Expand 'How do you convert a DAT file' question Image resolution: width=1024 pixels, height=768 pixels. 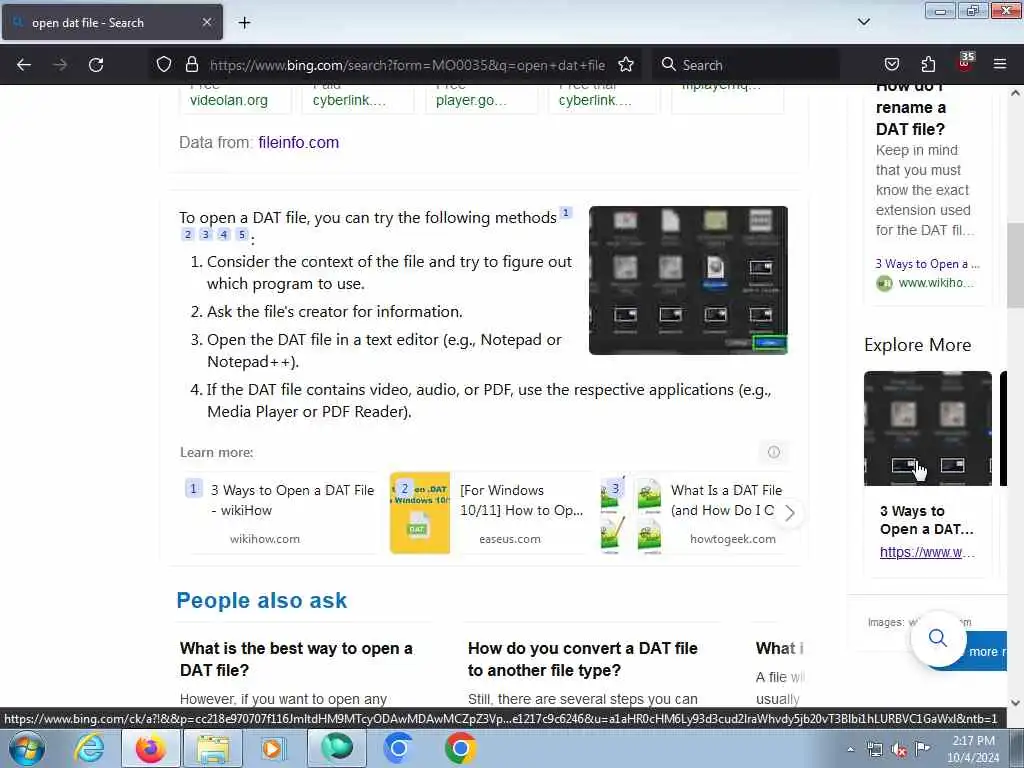[583, 659]
